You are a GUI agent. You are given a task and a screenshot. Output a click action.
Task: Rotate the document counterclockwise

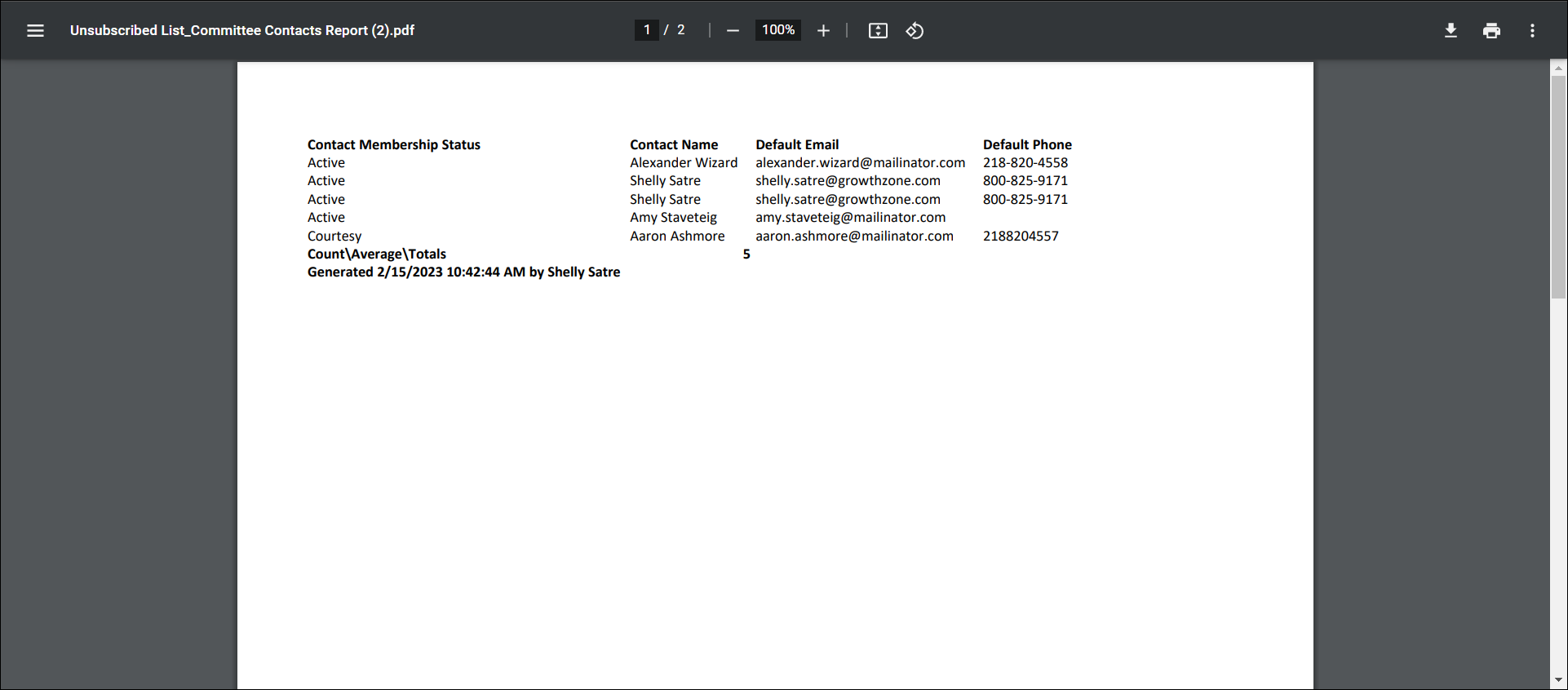pyautogui.click(x=915, y=30)
